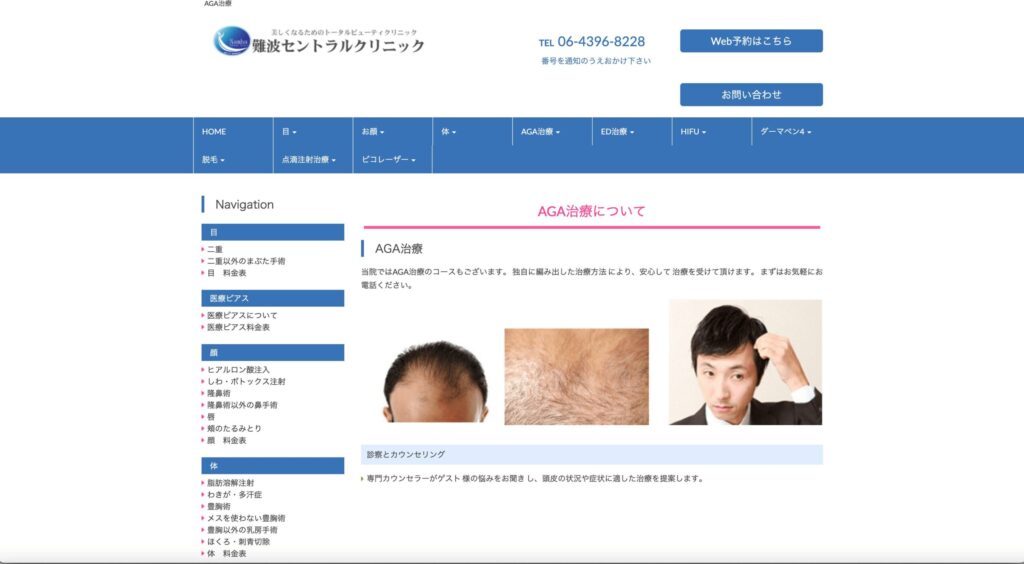Click the photo of man in suit
Viewport: 1024px width, 564px height.
click(x=745, y=363)
